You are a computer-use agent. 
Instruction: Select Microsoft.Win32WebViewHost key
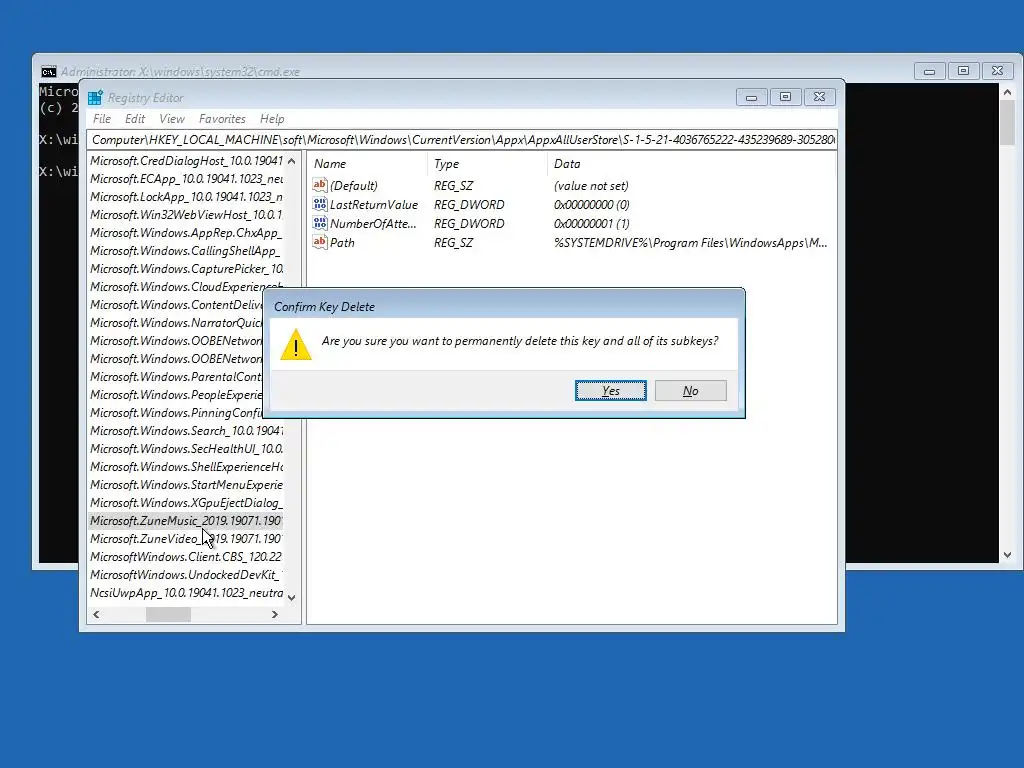186,215
